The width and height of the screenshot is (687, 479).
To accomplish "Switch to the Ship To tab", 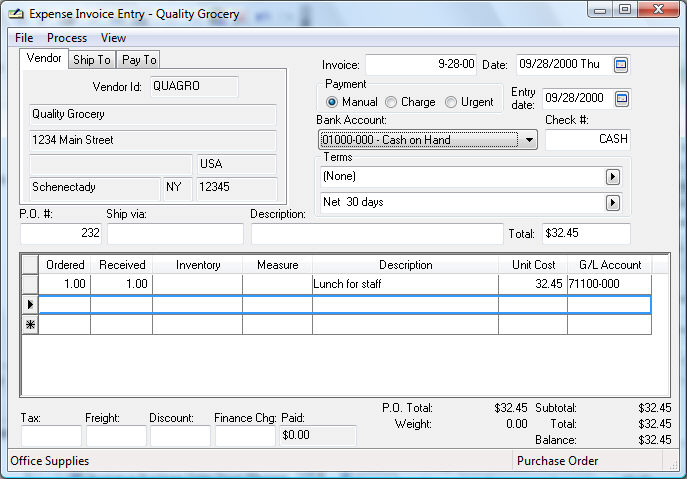I will [x=92, y=60].
